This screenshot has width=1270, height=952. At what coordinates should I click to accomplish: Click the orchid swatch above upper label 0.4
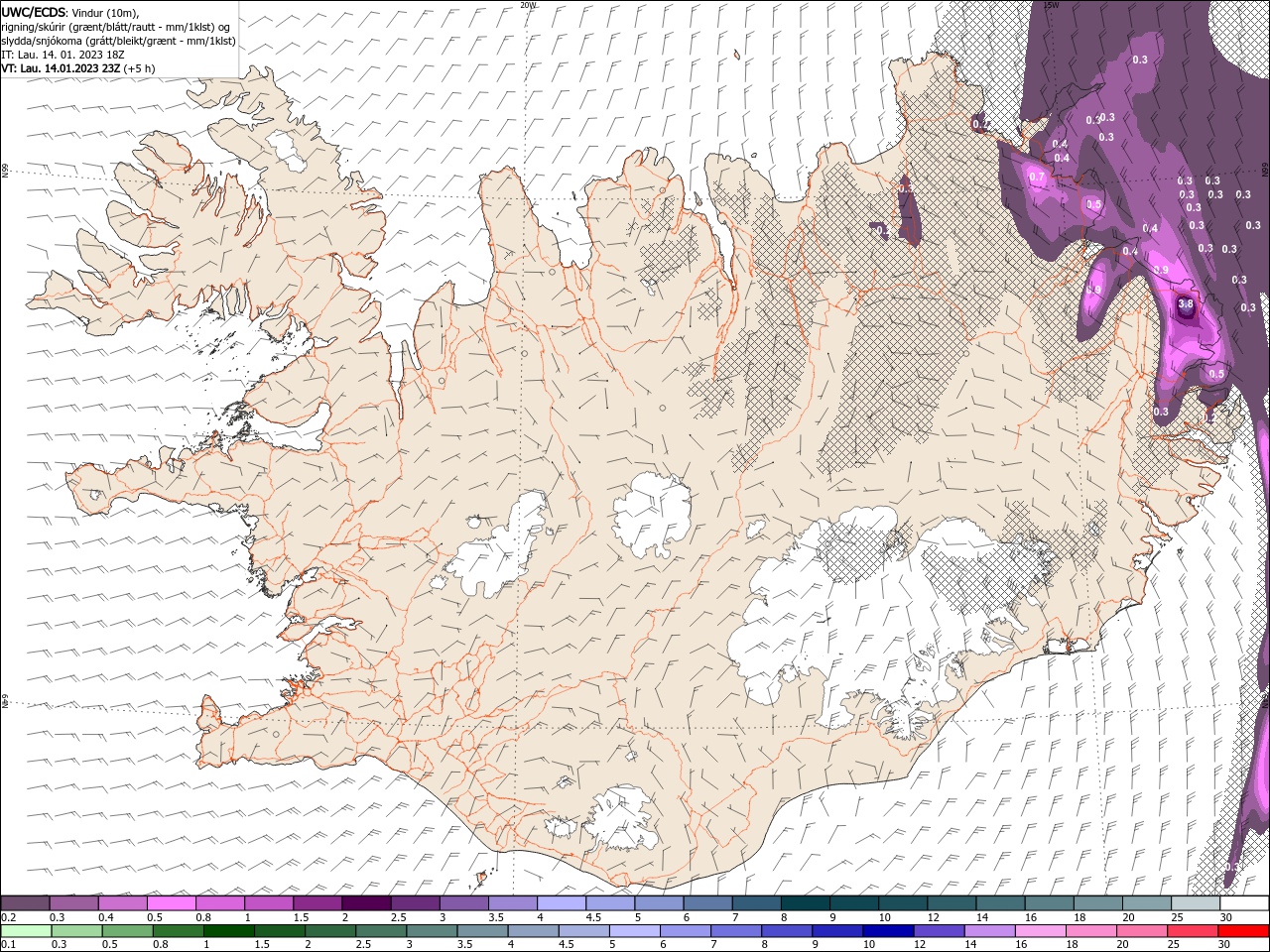[122, 903]
